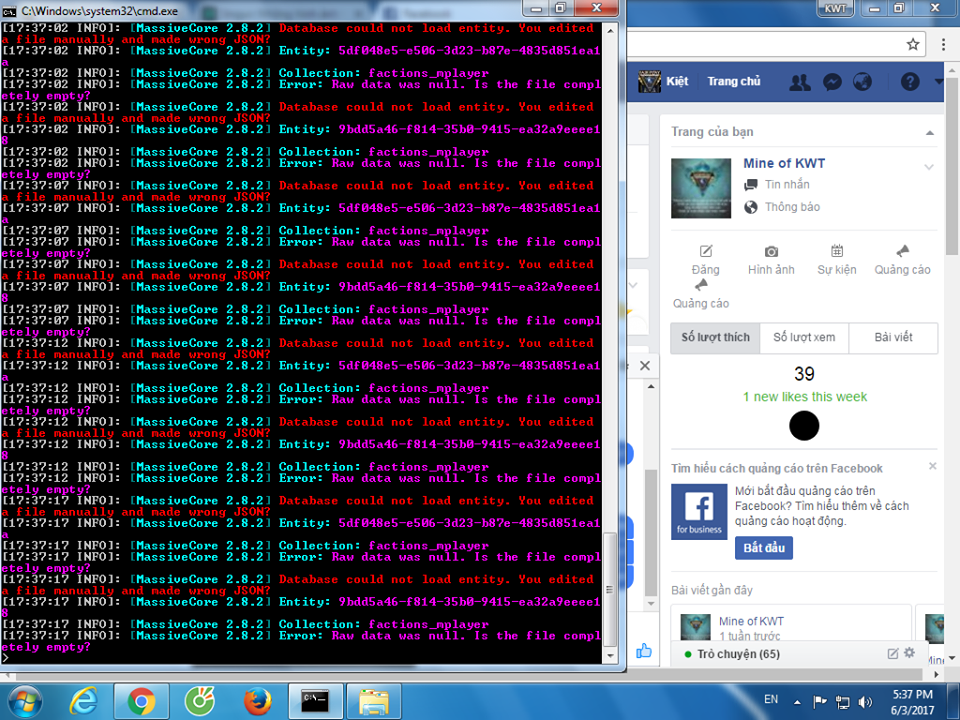Open Action Center flag tray icon
The image size is (960, 720).
pyautogui.click(x=820, y=702)
